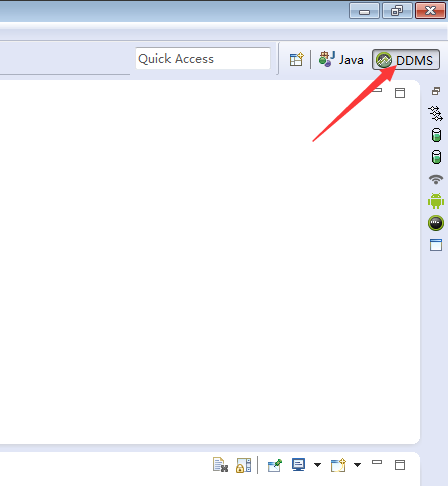Minimize the bottom console panel
Image resolution: width=448 pixels, height=486 pixels.
[x=377, y=462]
